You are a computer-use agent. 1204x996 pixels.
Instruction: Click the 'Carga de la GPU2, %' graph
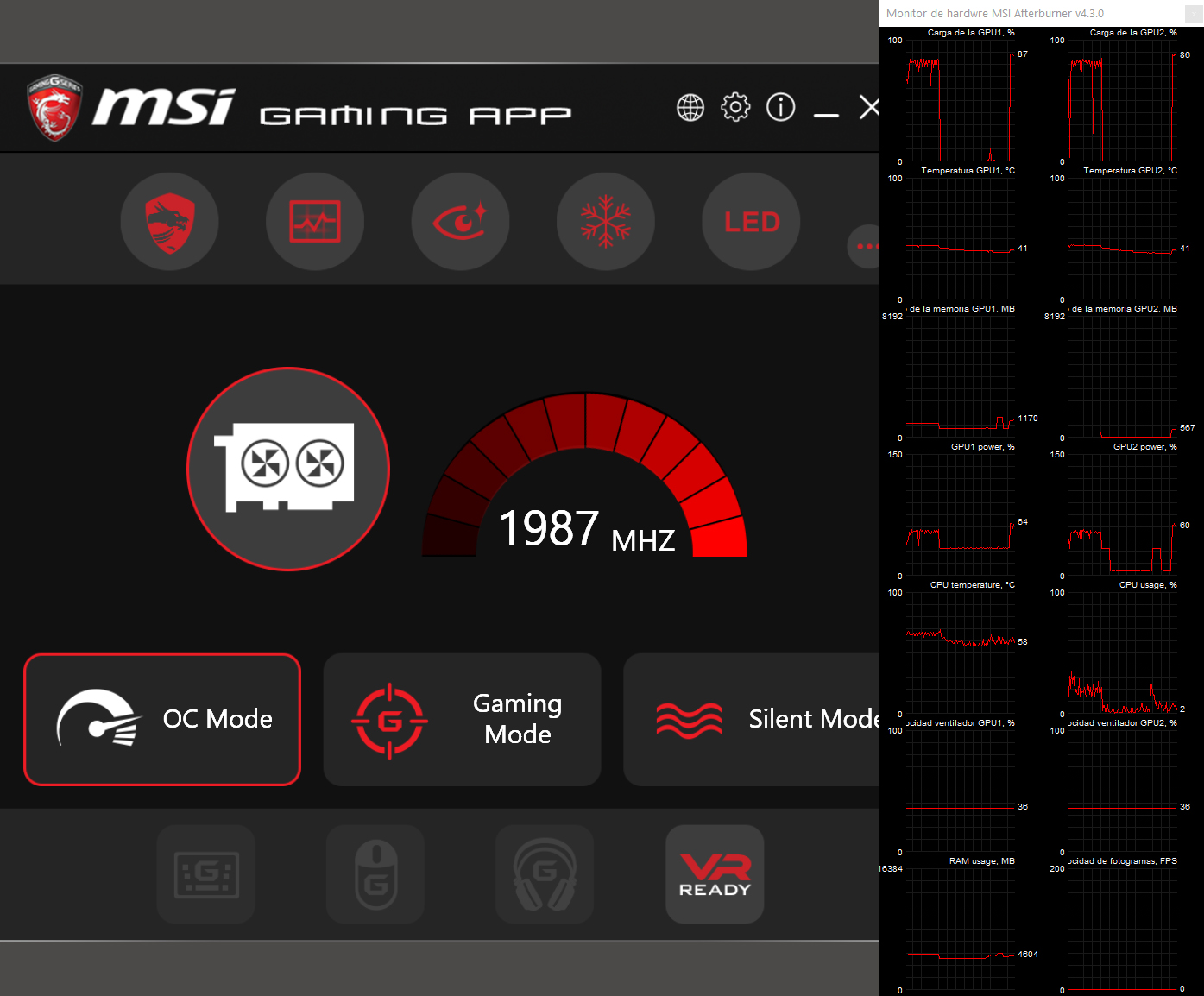[x=1123, y=101]
